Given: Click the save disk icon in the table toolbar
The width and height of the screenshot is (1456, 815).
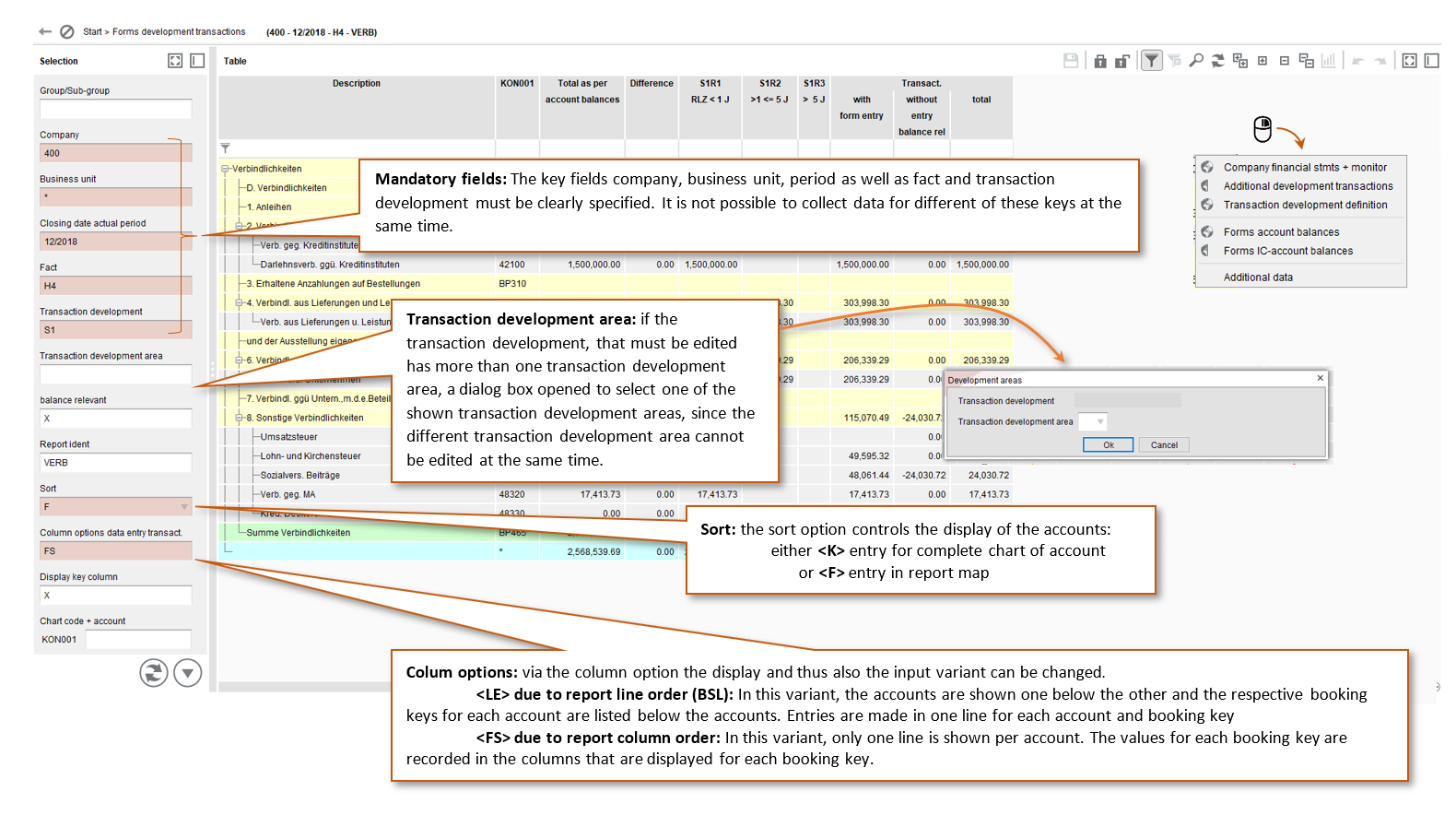Looking at the screenshot, I should click(x=1071, y=61).
